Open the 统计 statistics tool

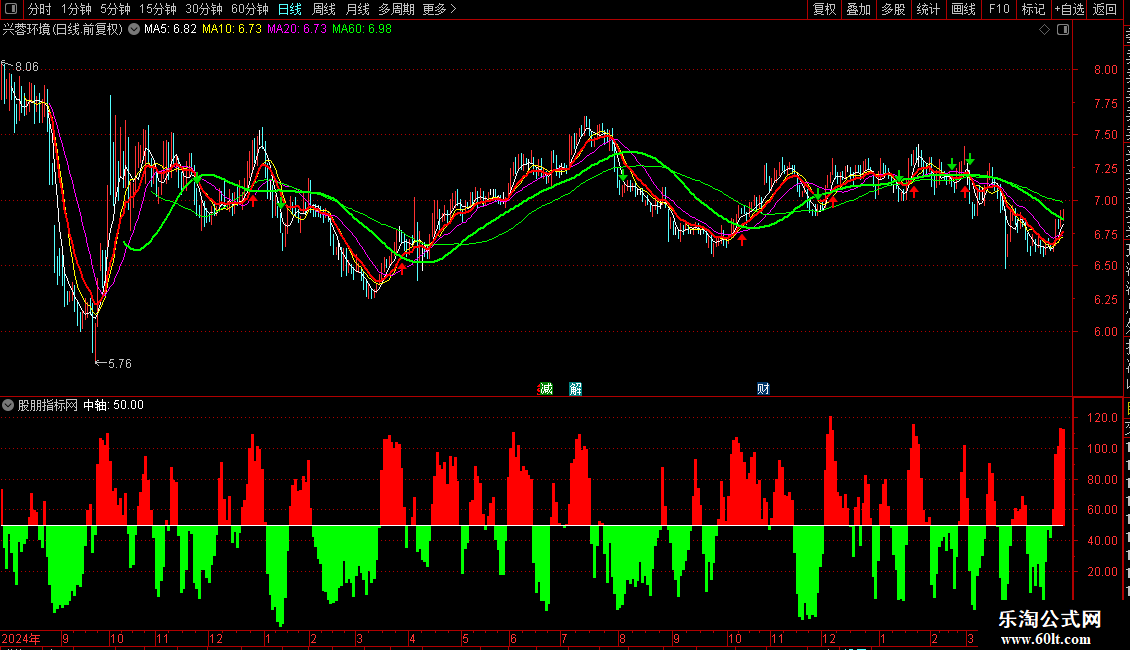pos(927,9)
